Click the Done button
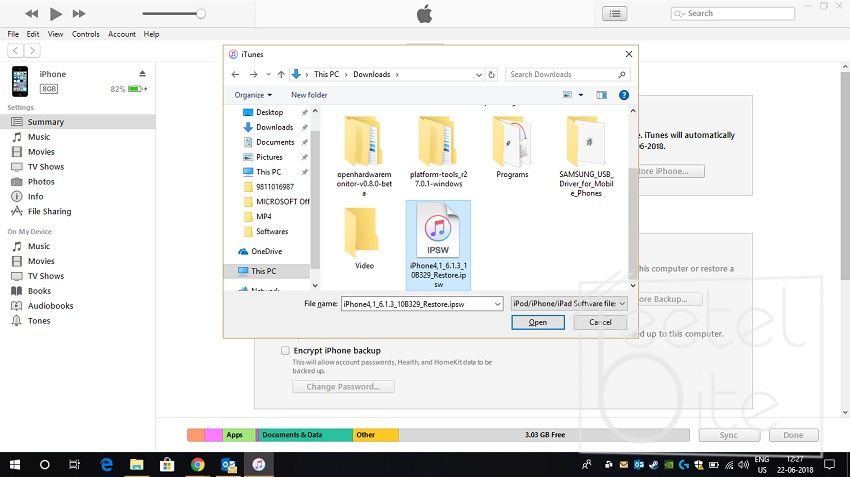850x477 pixels. coord(793,435)
